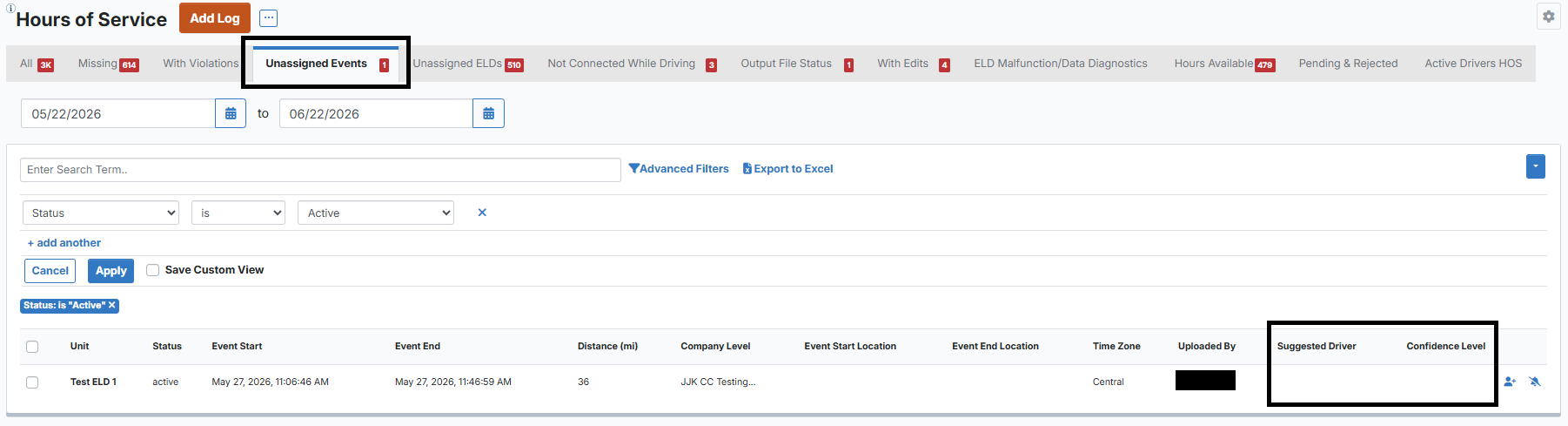Sort by Uploaded By column header
Screen dimensions: 1568x426
(x=1207, y=347)
